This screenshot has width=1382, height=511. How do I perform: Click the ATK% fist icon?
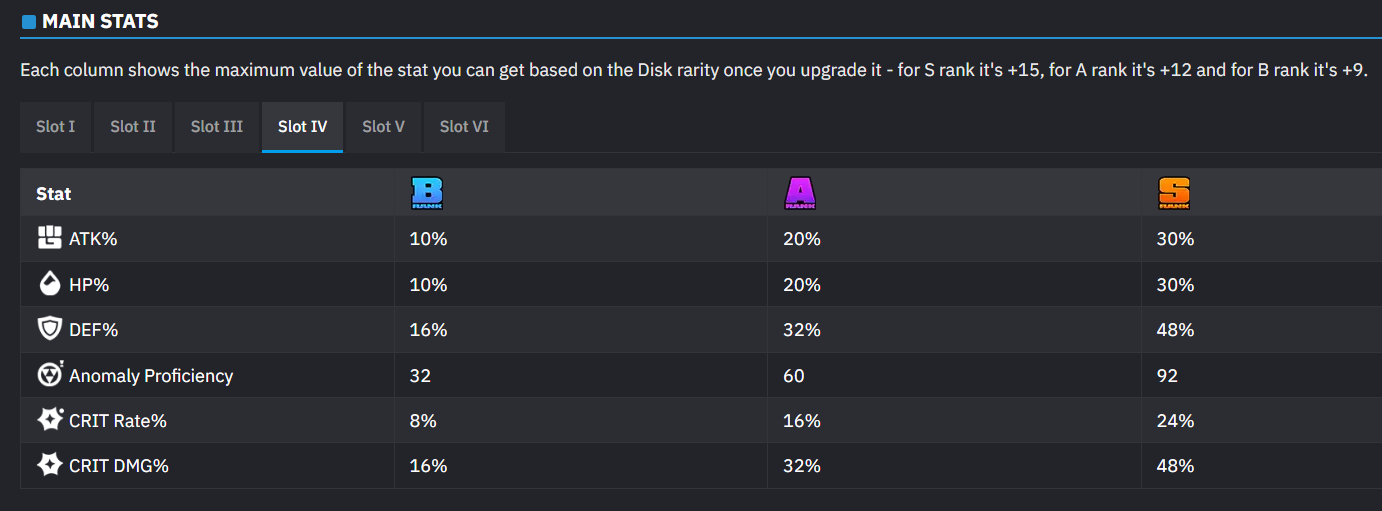(50, 239)
